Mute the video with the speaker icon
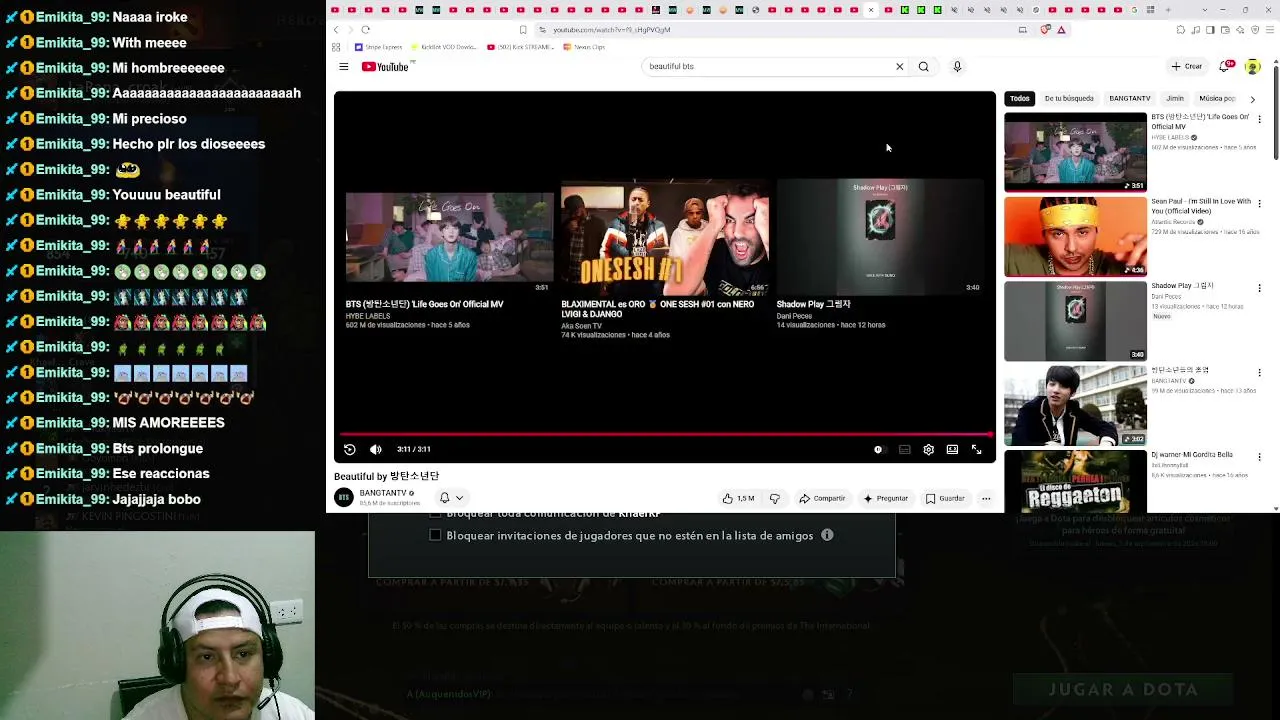This screenshot has width=1280, height=720. click(x=376, y=450)
